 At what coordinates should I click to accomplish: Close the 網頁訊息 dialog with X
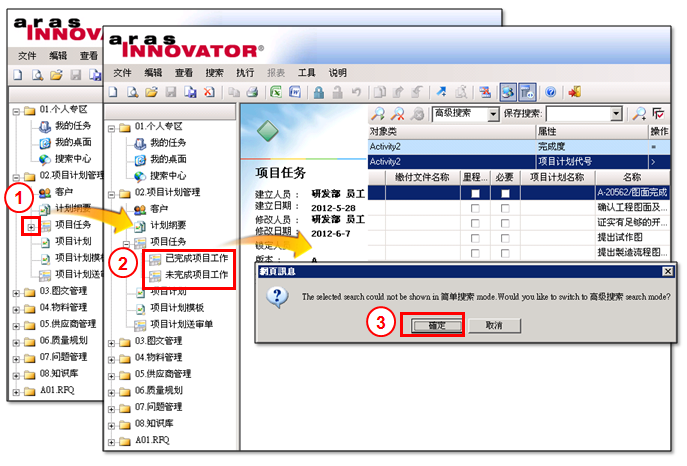point(667,272)
